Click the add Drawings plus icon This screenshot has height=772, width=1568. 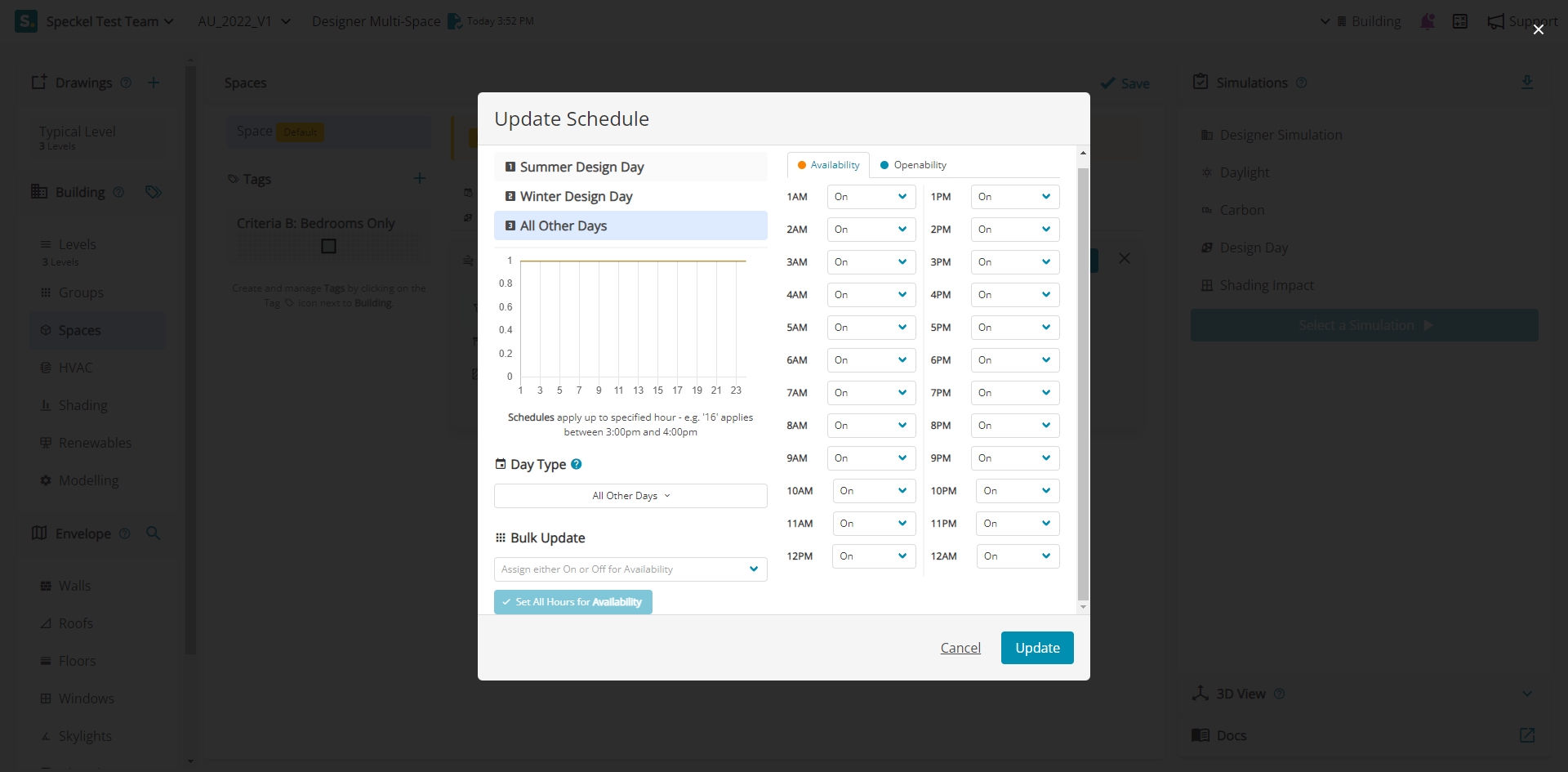pyautogui.click(x=154, y=83)
